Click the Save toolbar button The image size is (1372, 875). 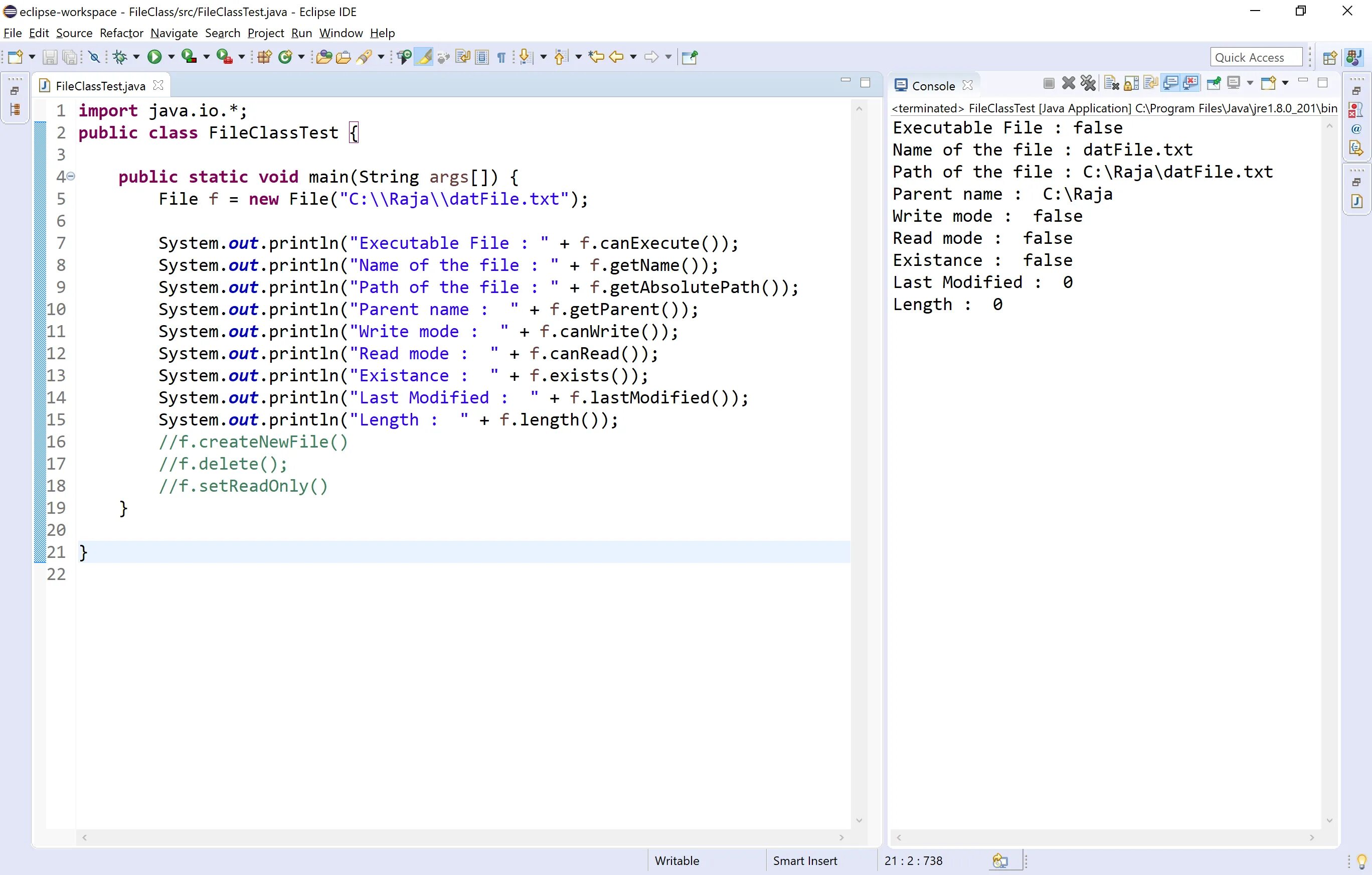pyautogui.click(x=50, y=57)
